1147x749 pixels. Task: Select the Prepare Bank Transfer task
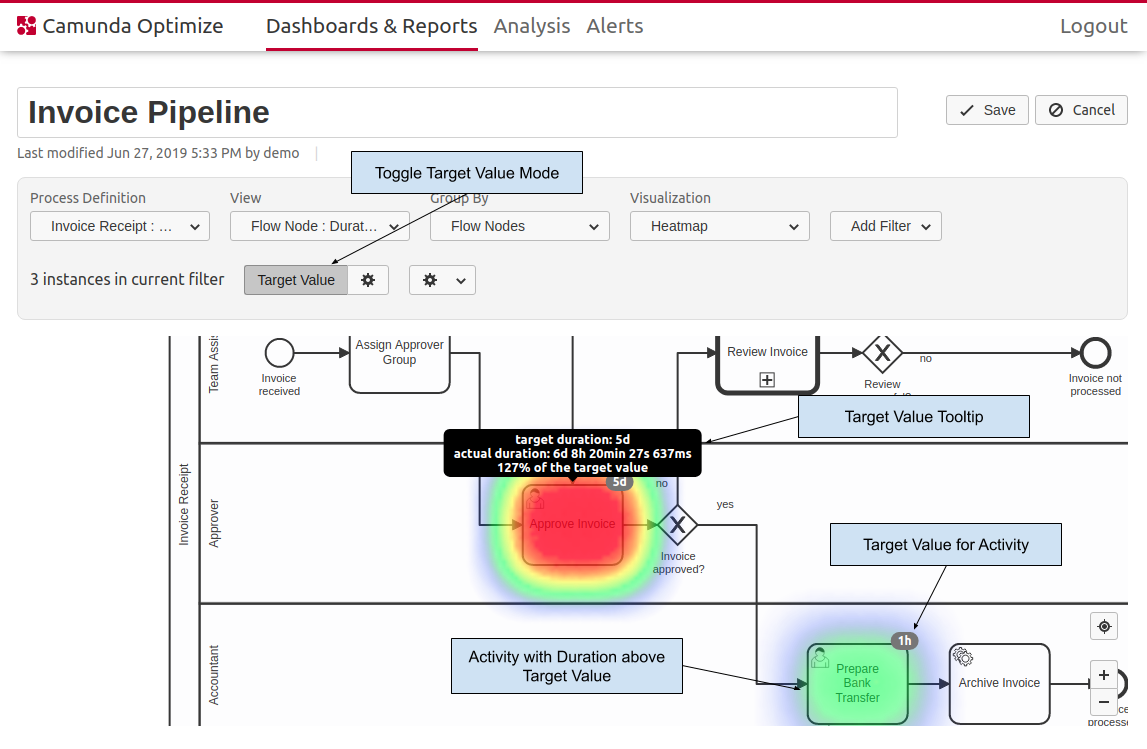click(857, 683)
